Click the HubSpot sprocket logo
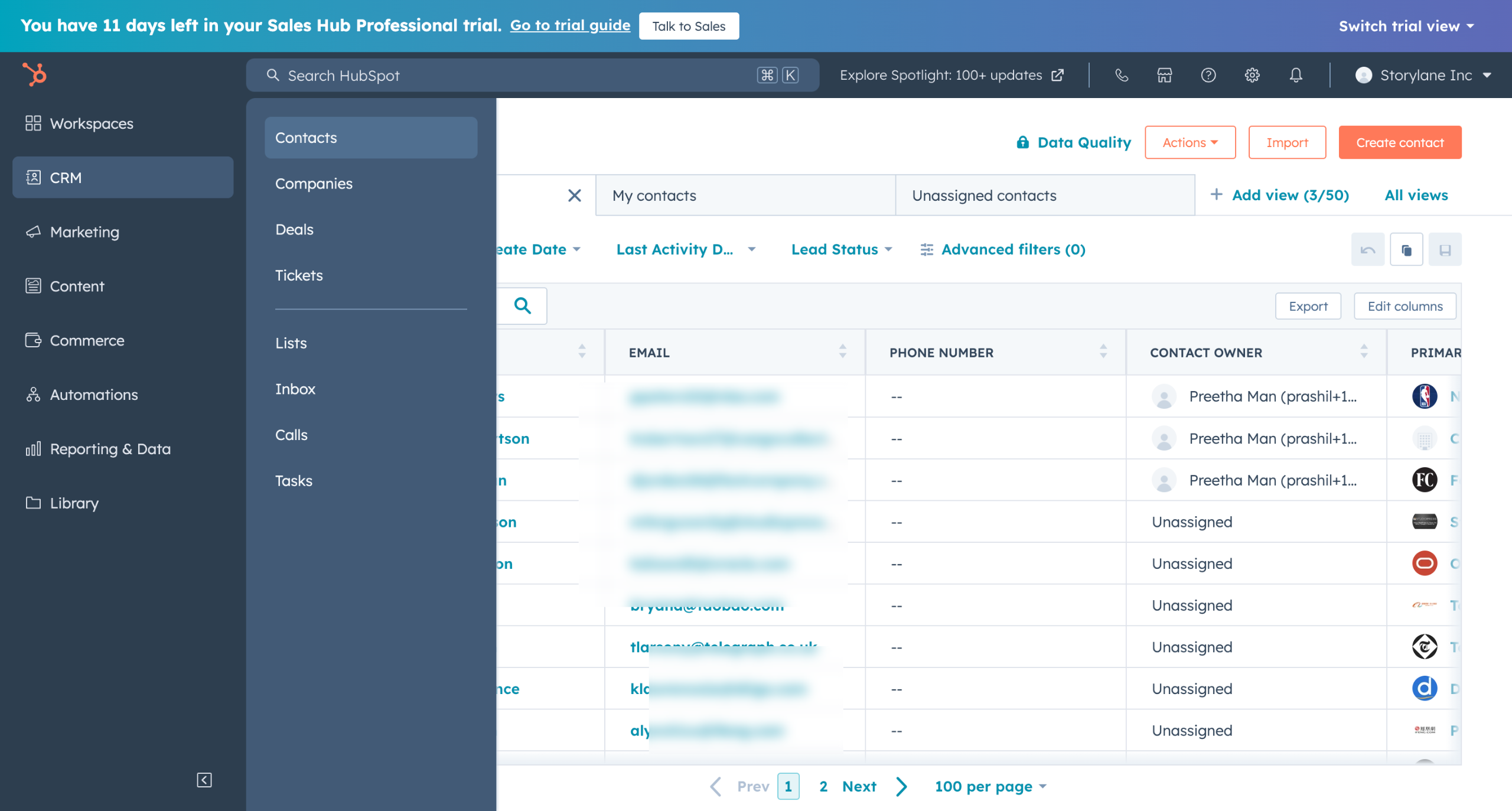Viewport: 1512px width, 811px height. (x=34, y=74)
